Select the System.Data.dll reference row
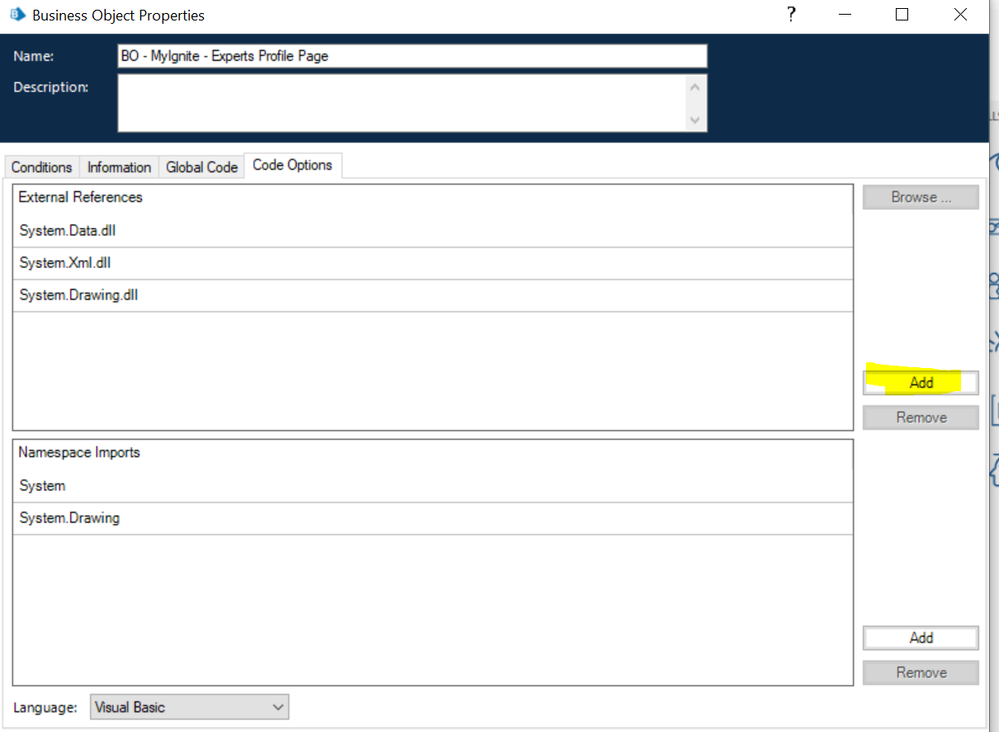 433,231
